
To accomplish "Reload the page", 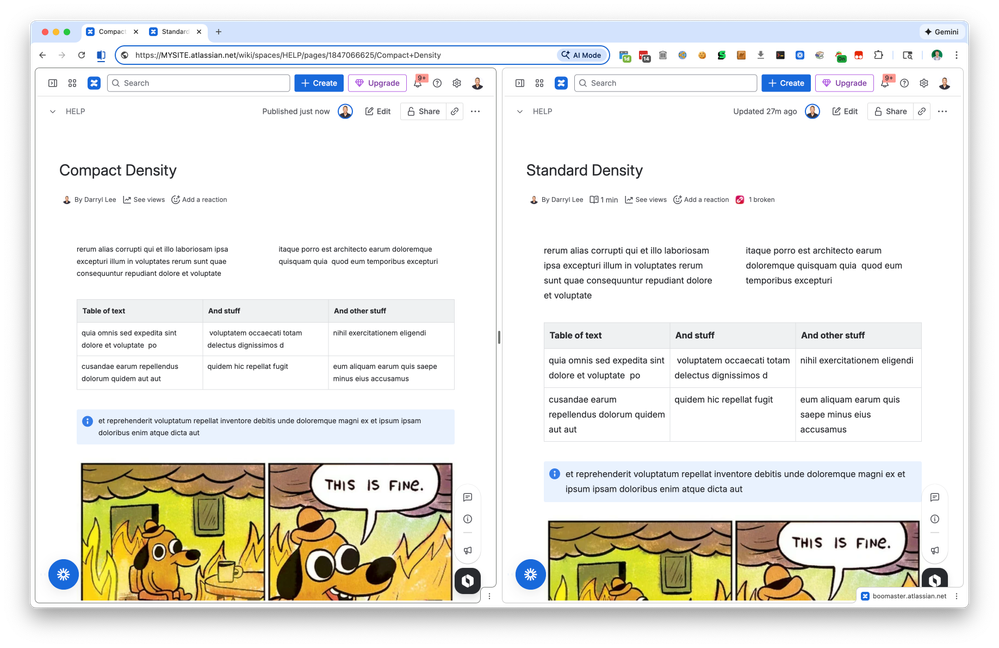I will pos(82,55).
